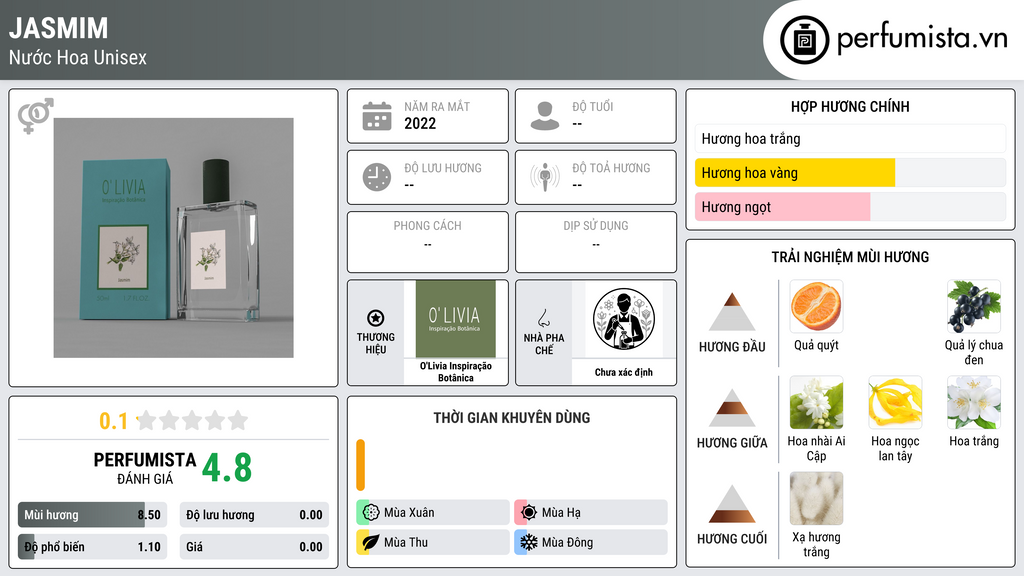Click the green 4.8 Perfumista score

227,468
